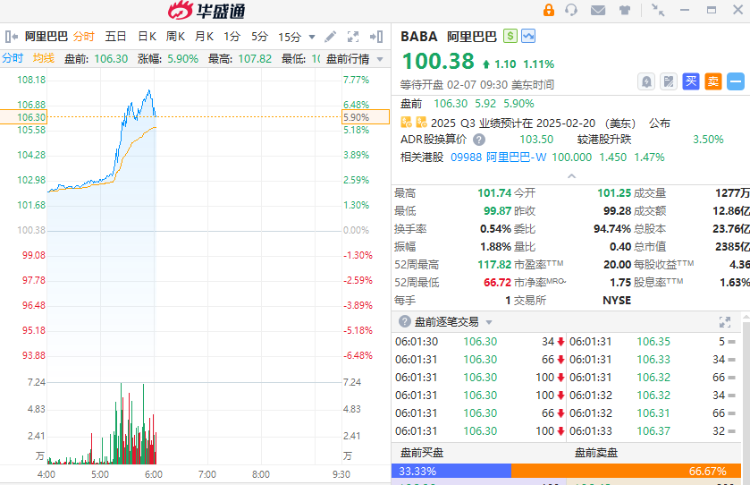Click the 100.38 current price

point(438,61)
